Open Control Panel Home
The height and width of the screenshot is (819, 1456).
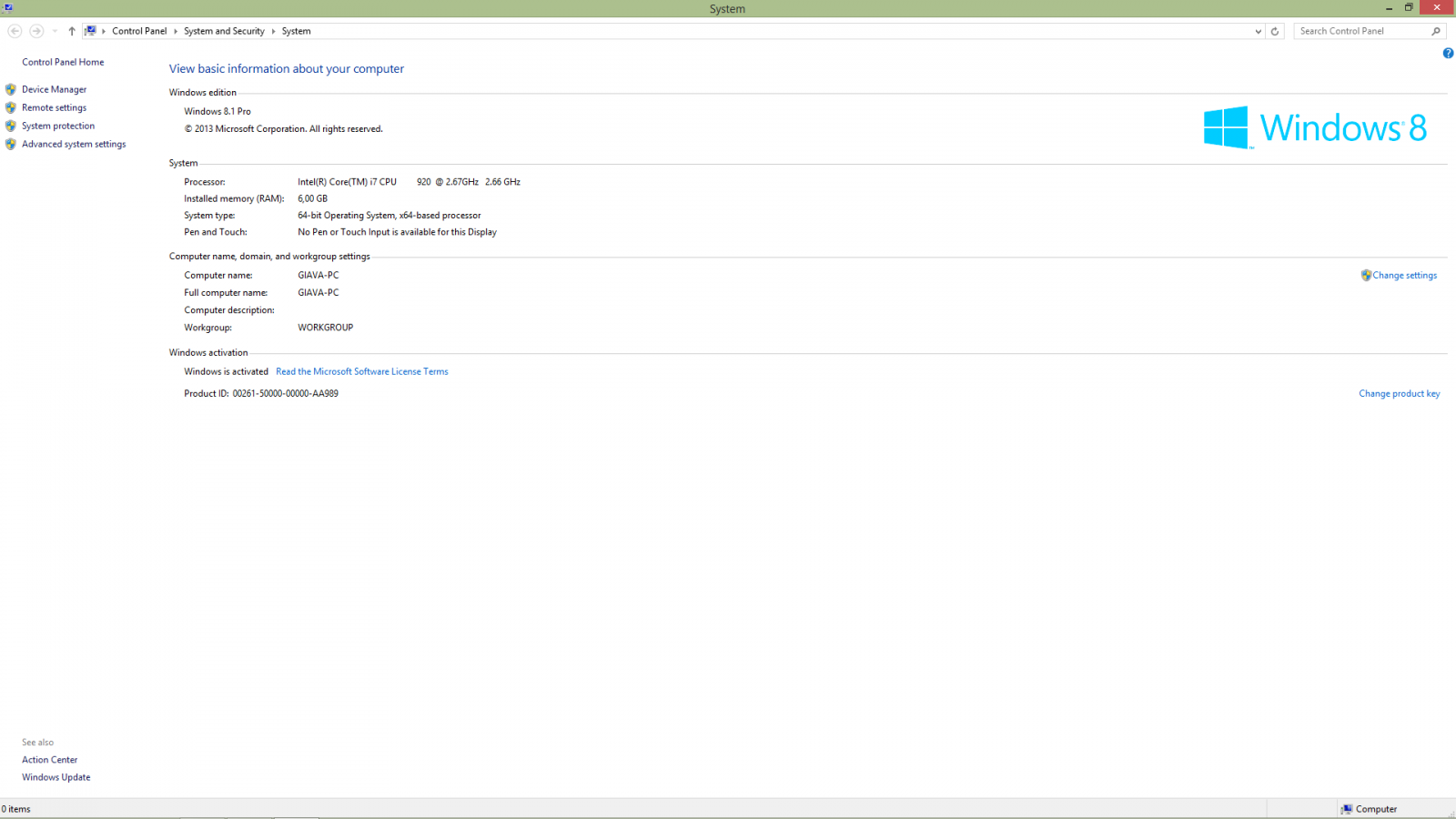63,62
